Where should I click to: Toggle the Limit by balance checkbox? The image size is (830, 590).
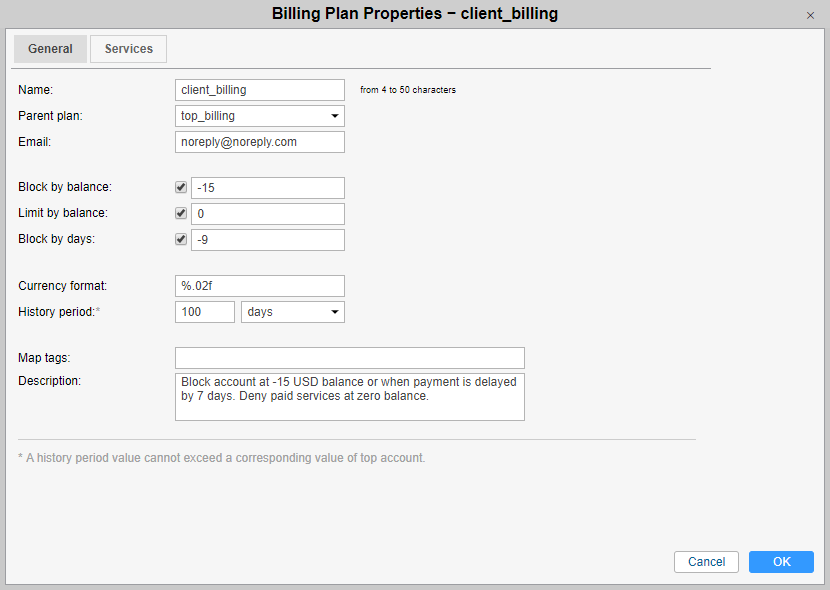click(181, 213)
